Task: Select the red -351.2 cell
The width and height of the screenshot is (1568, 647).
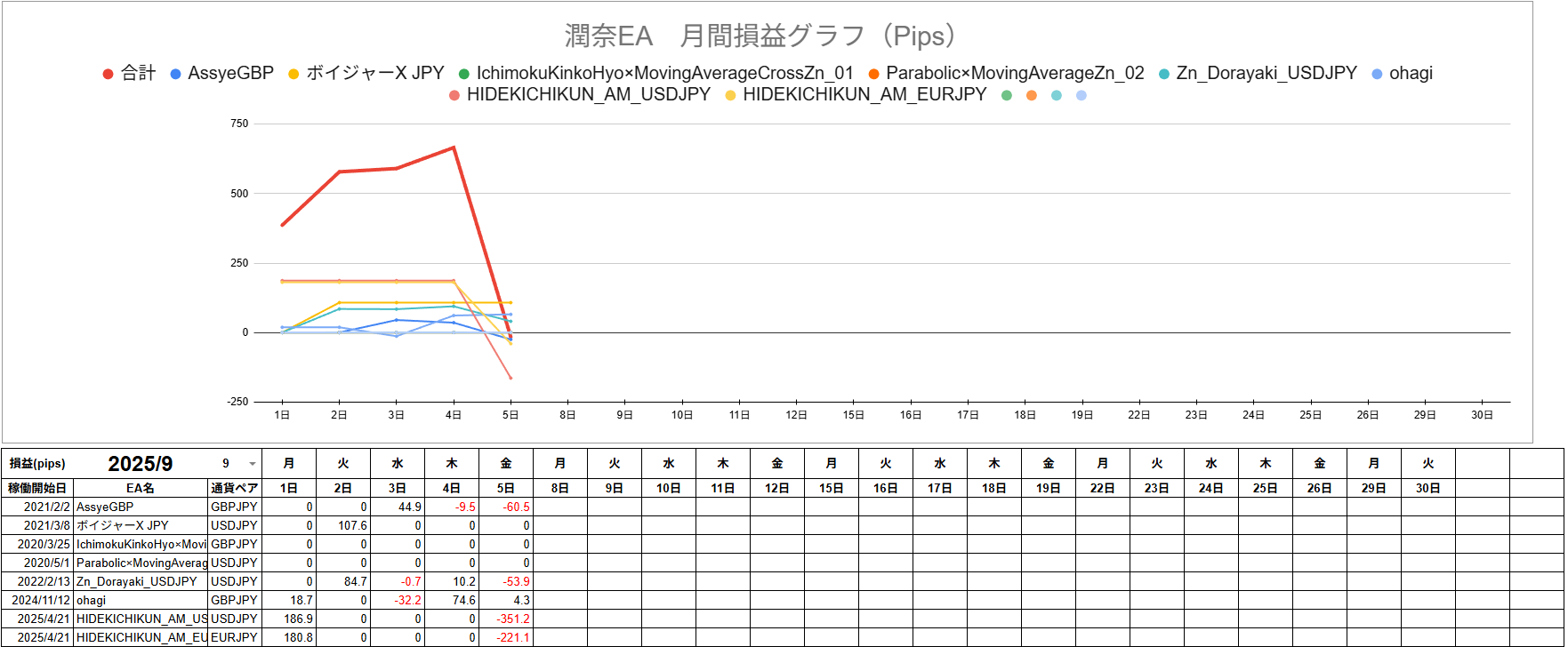Action: coord(506,619)
